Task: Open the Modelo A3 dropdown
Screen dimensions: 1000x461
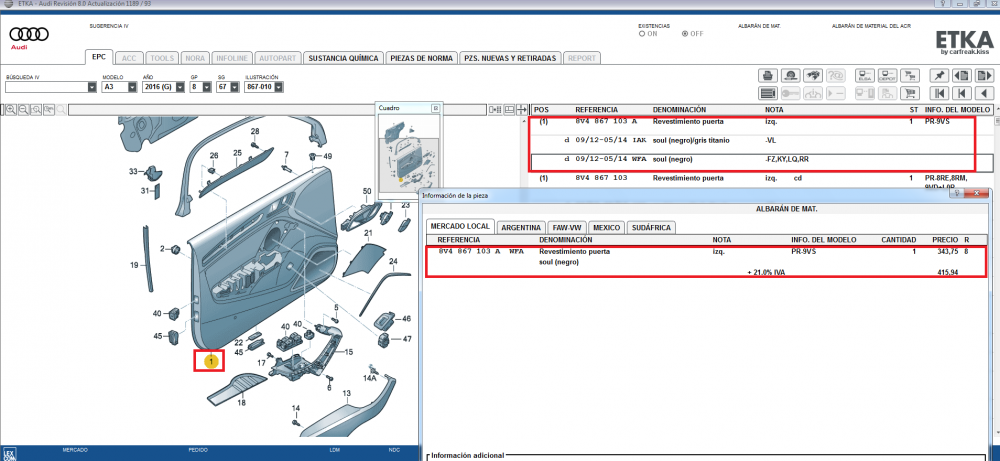Action: pos(119,87)
